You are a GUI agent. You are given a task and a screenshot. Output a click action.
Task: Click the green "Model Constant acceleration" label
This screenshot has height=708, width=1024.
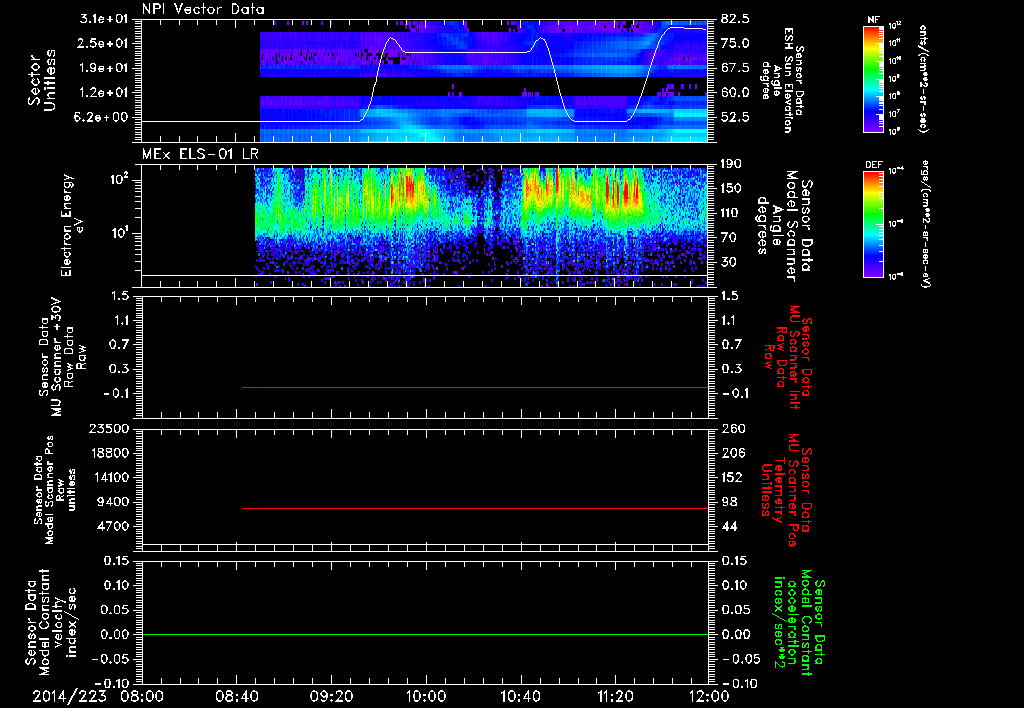click(x=798, y=623)
